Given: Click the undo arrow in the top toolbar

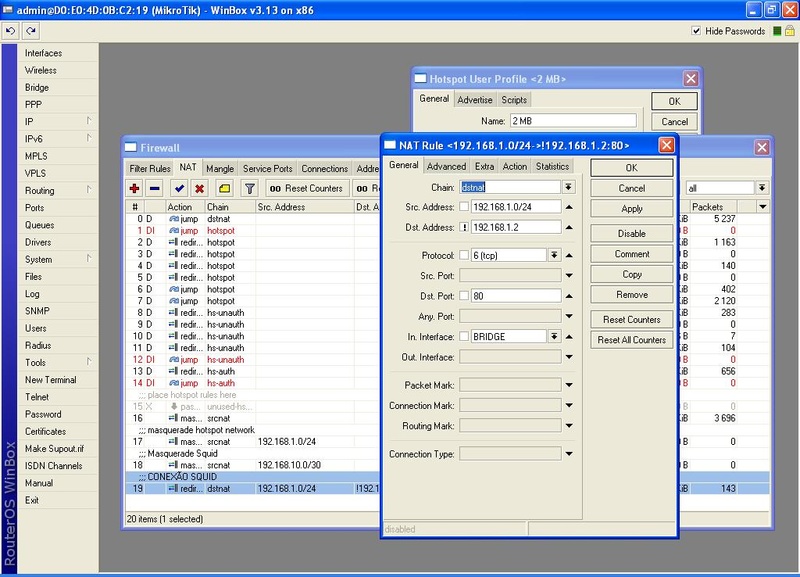Looking at the screenshot, I should tap(10, 31).
